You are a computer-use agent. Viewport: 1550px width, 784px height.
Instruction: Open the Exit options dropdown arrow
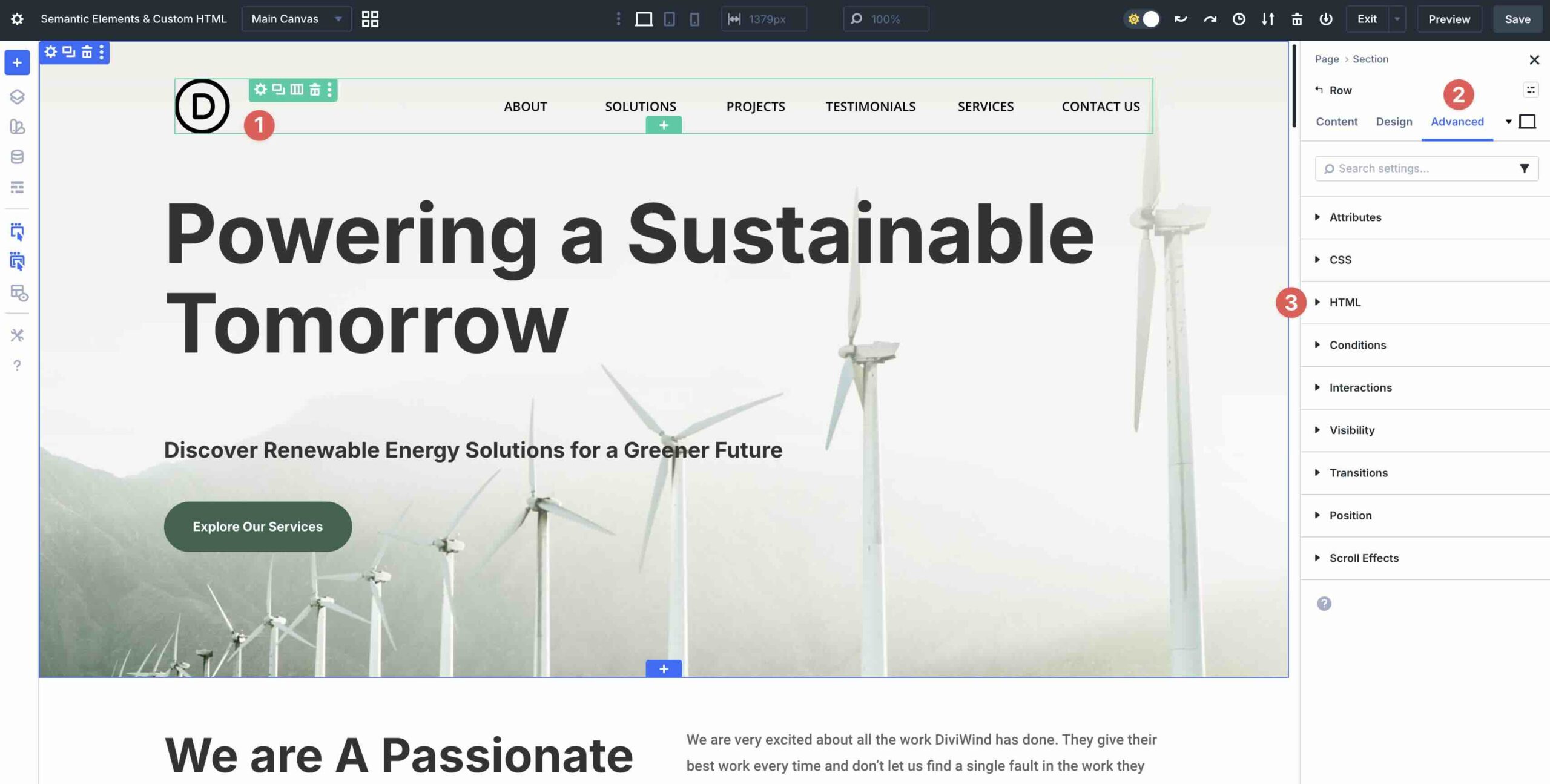coord(1397,19)
